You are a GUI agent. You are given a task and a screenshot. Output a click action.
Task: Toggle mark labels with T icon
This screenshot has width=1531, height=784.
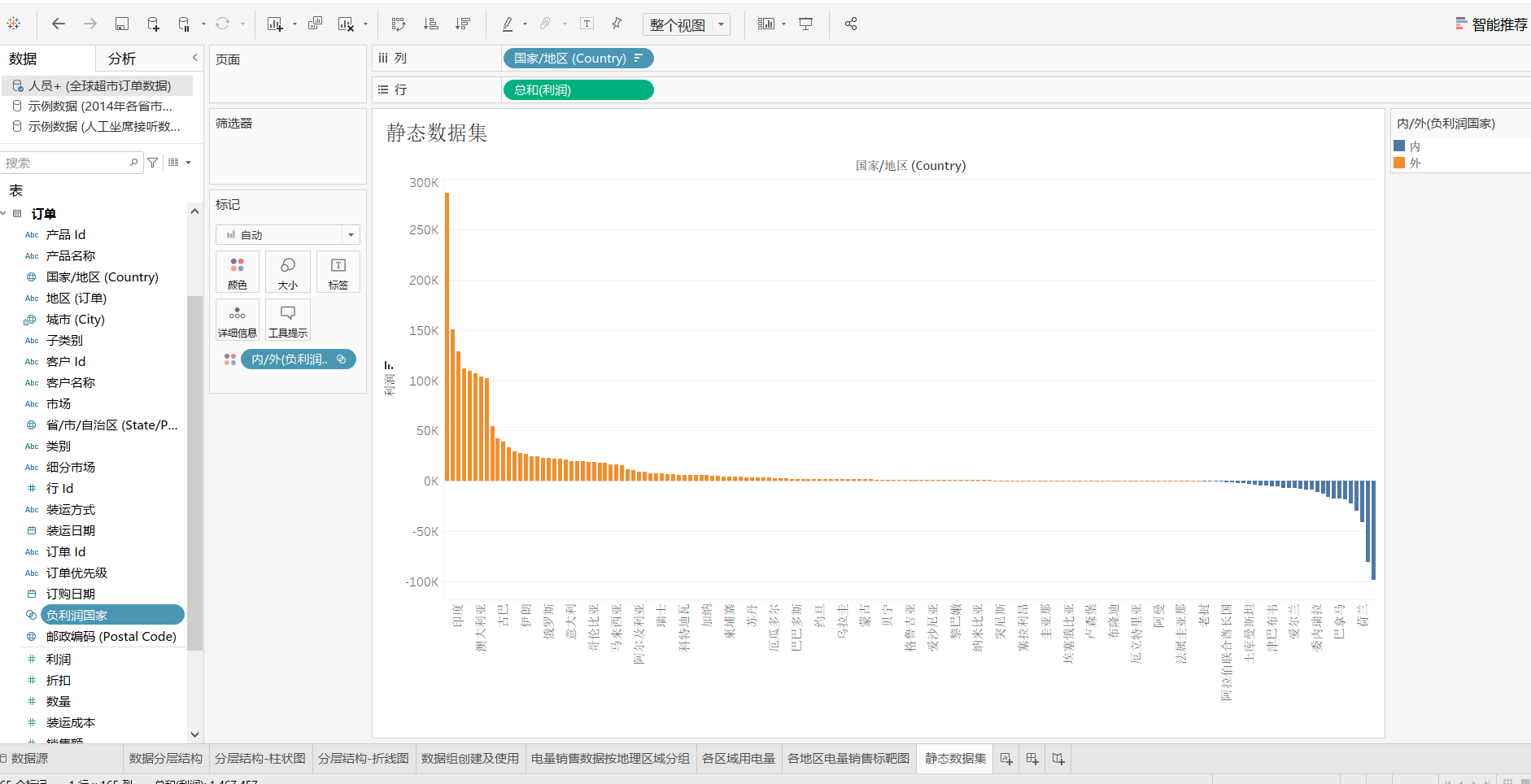point(587,24)
